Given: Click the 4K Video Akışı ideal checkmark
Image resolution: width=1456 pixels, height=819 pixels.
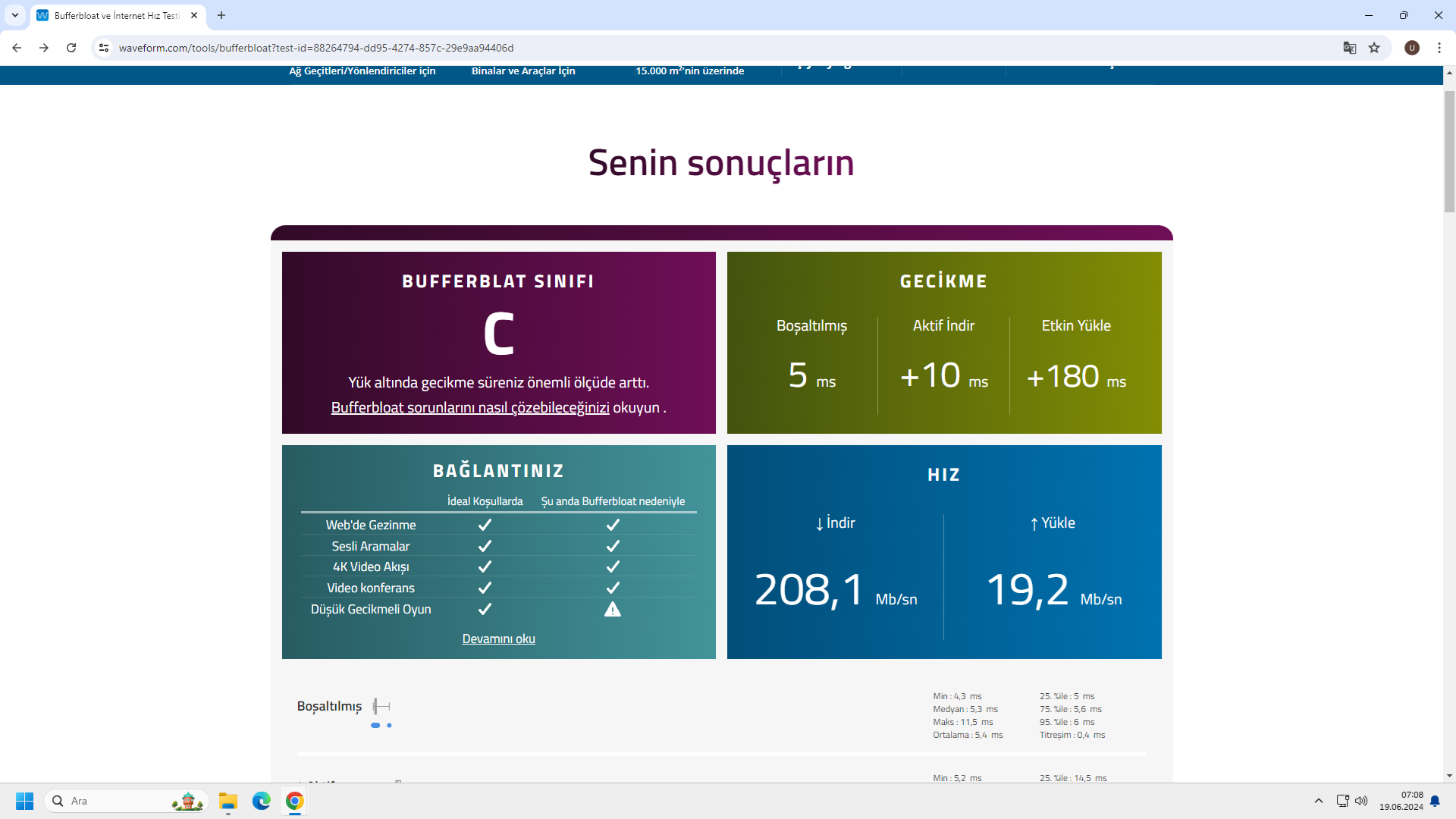Looking at the screenshot, I should tap(485, 566).
